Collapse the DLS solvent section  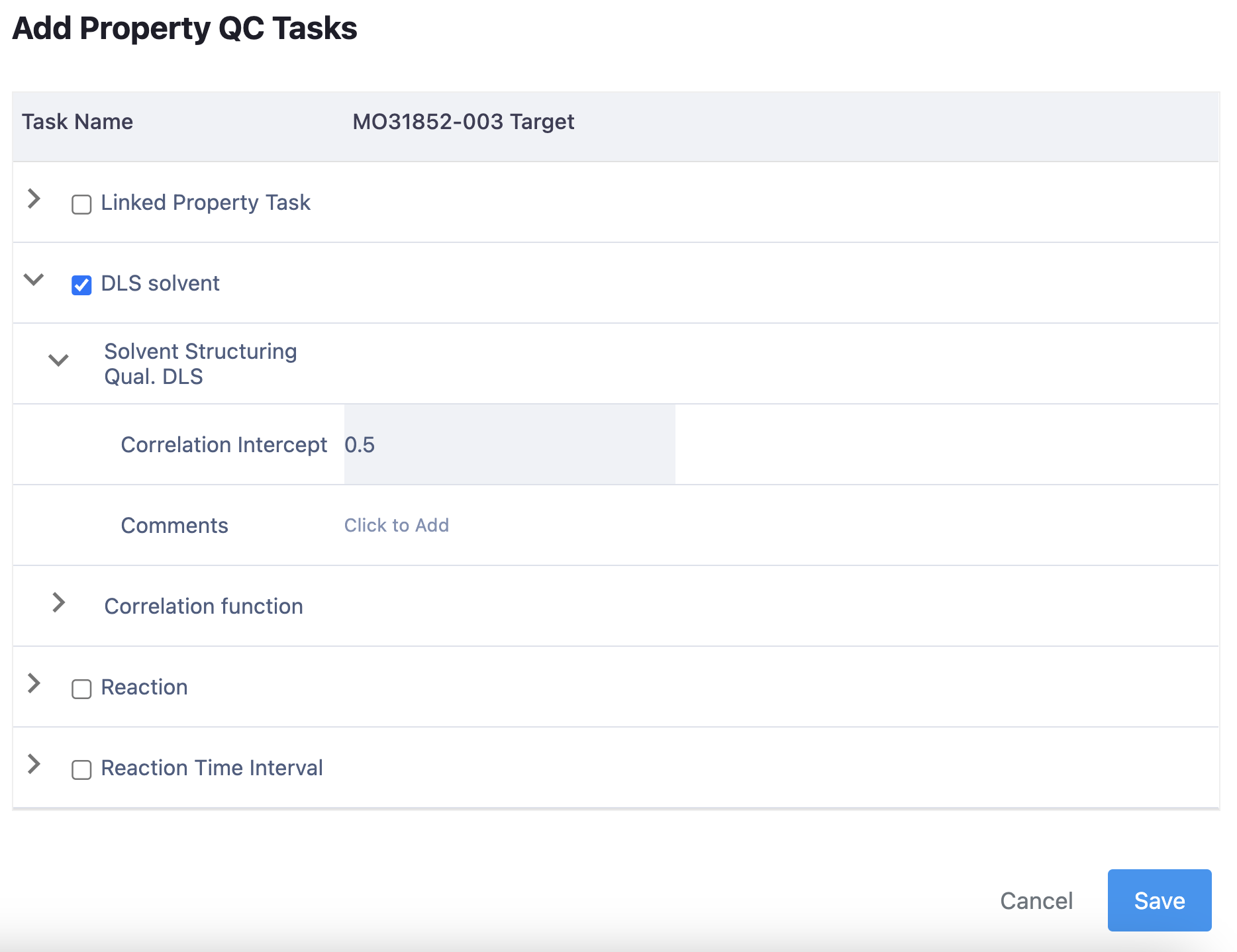34,280
